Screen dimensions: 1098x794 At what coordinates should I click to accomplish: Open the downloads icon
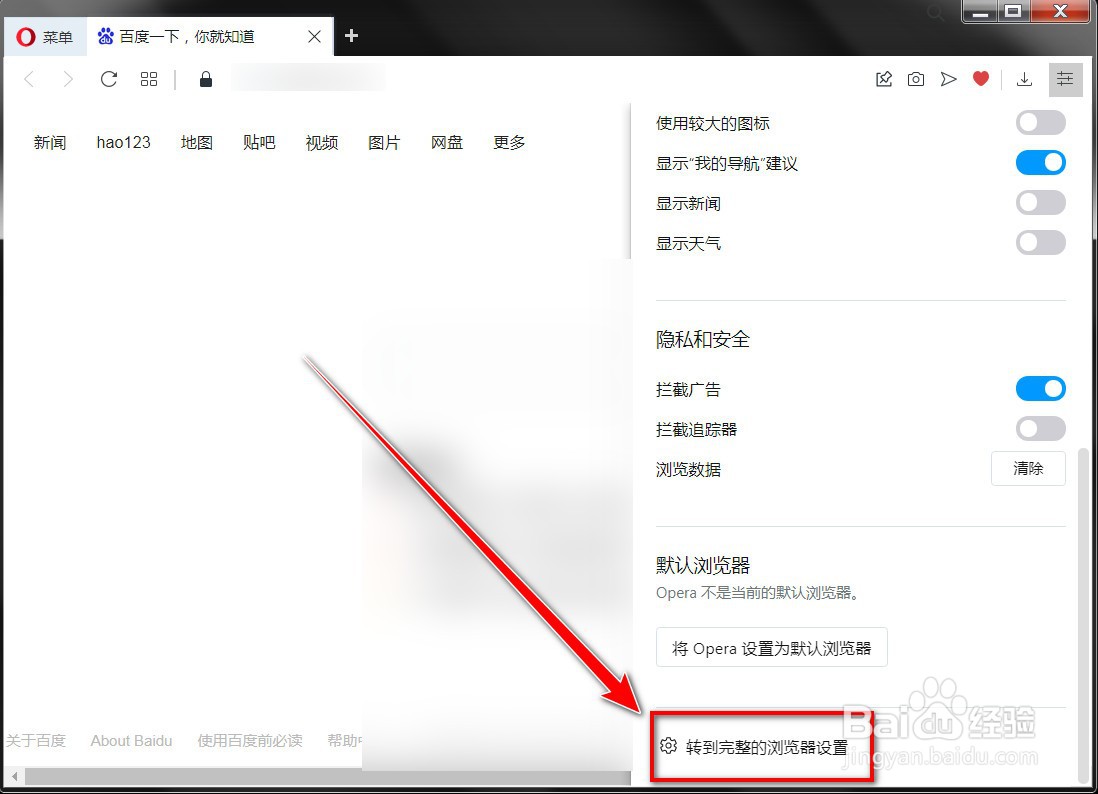pyautogui.click(x=1024, y=79)
